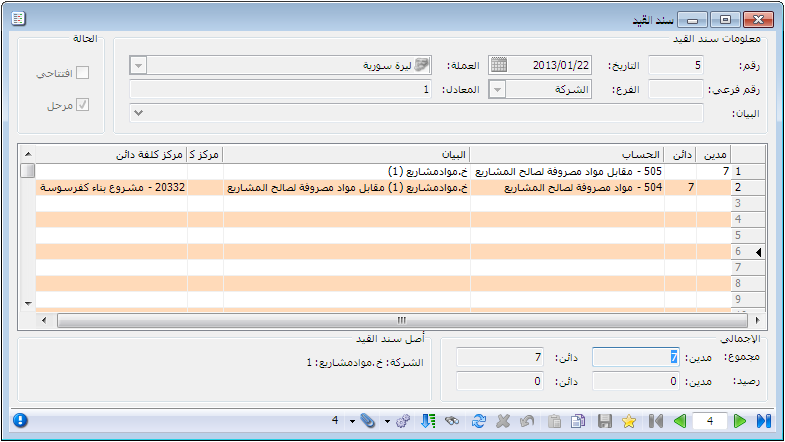This screenshot has width=785, height=442.
Task: Click the رقم number field
Action: tap(676, 65)
